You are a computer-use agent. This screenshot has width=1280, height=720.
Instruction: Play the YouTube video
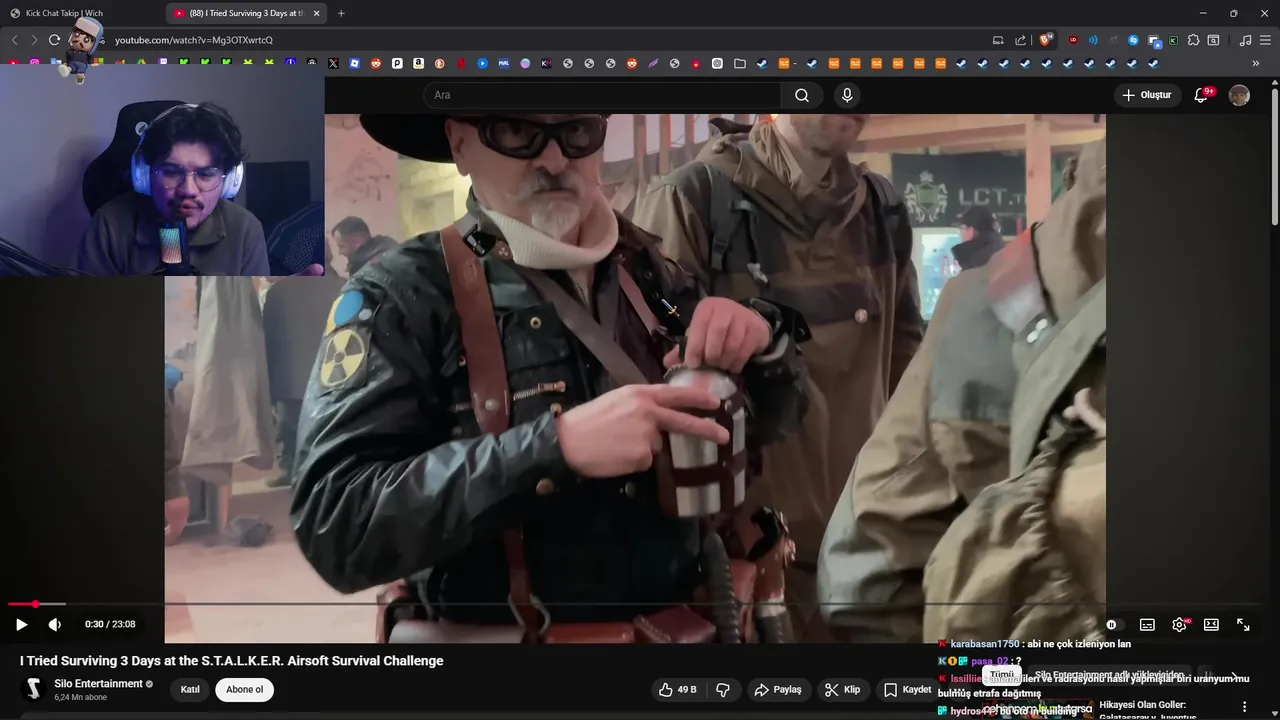point(21,624)
